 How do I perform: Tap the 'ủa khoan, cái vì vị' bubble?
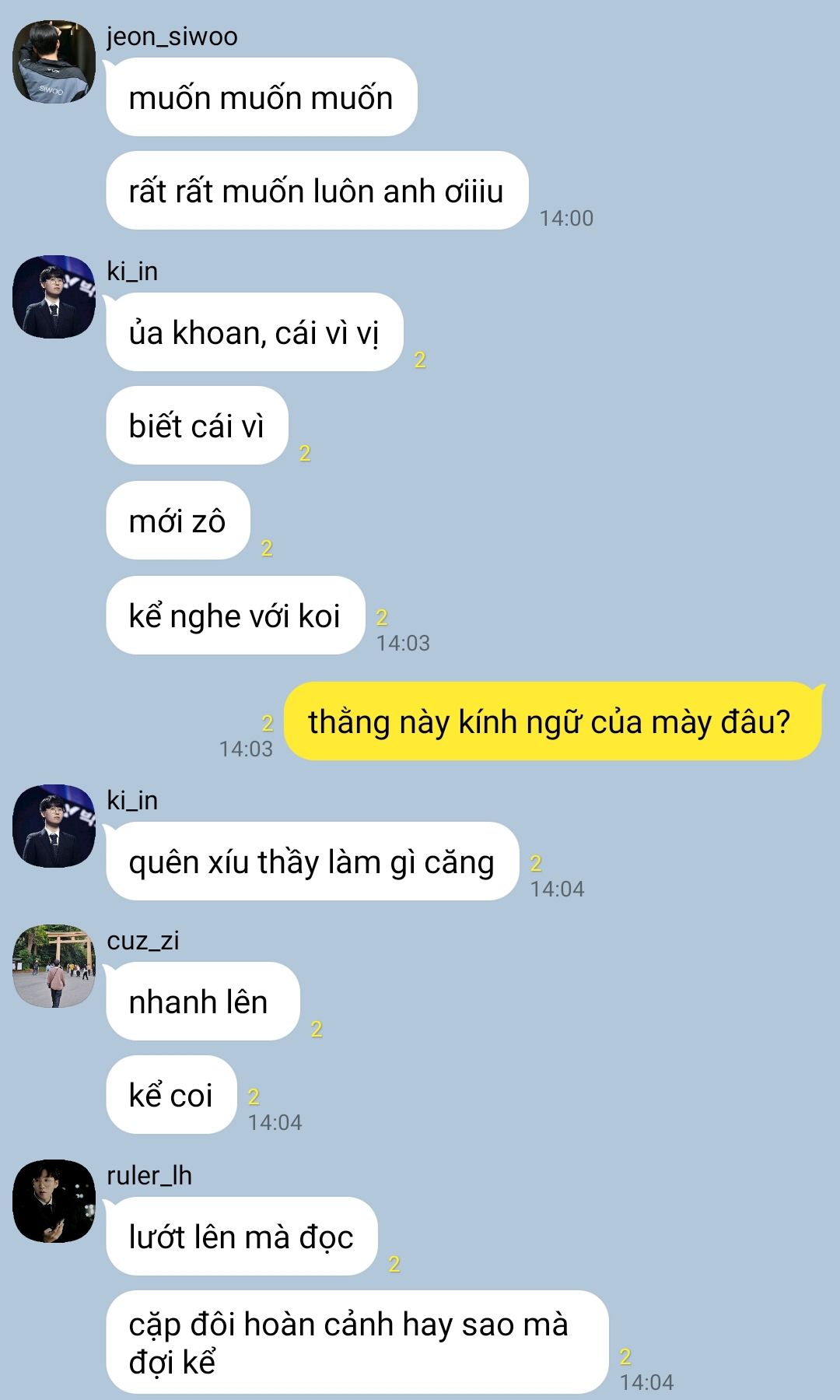(x=254, y=332)
